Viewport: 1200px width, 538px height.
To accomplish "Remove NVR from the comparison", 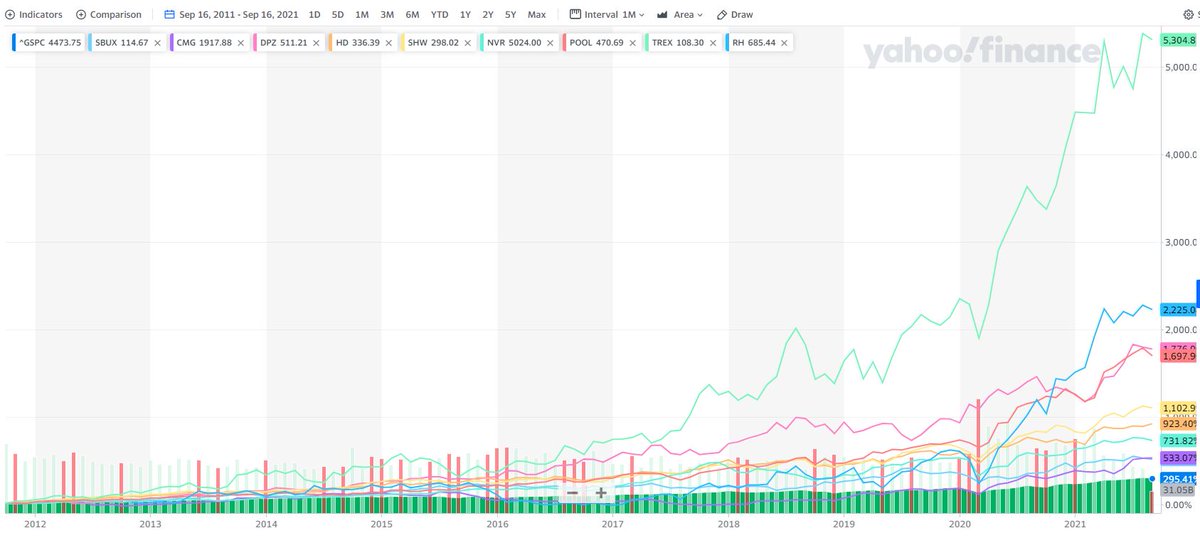I will tap(550, 43).
